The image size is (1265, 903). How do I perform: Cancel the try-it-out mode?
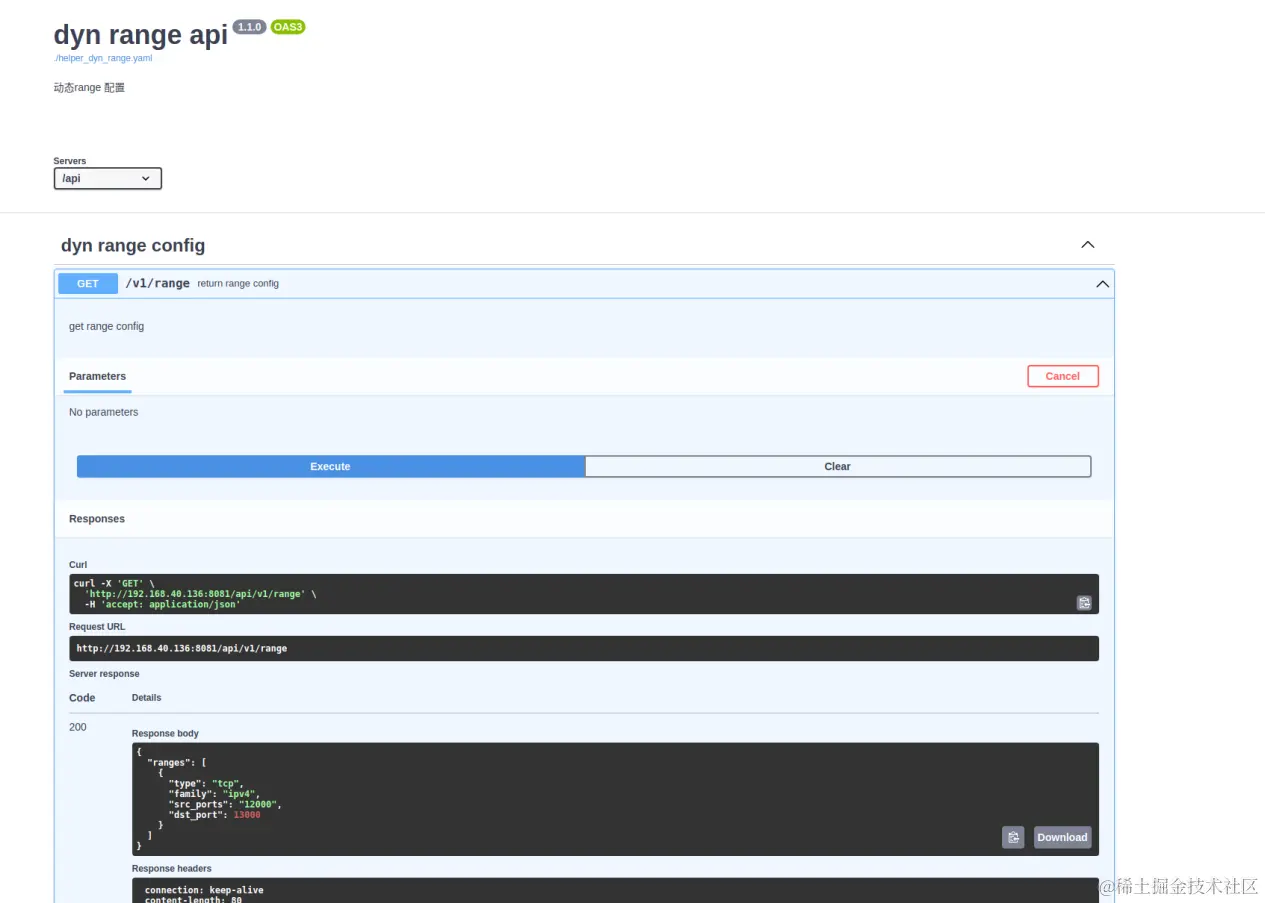pos(1062,376)
